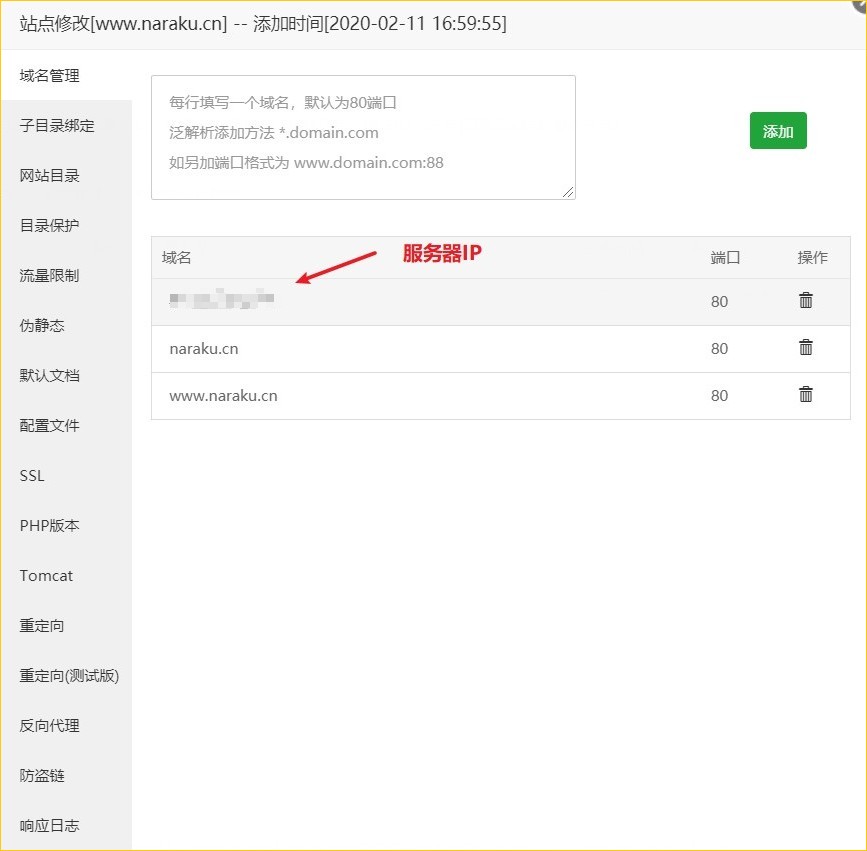Open the 伪静态 tab
This screenshot has height=851, width=867.
pos(66,325)
